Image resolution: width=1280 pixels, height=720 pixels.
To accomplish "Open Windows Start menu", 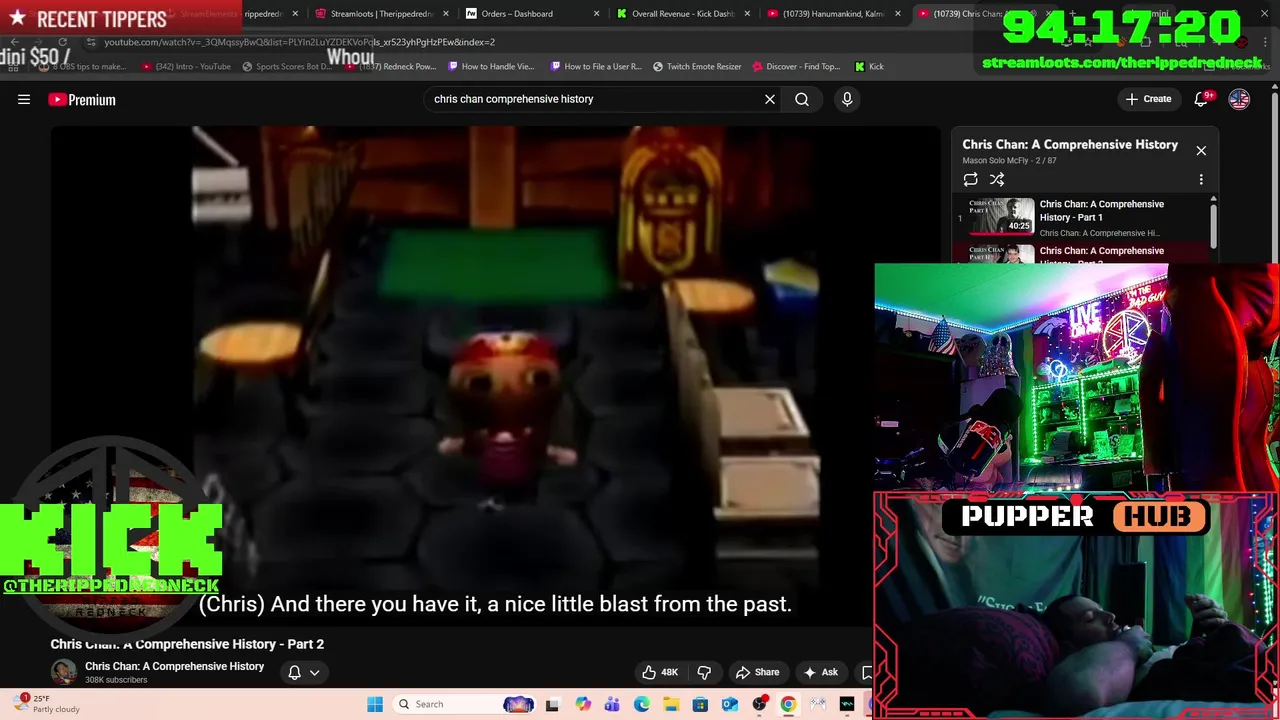I will pyautogui.click(x=375, y=704).
